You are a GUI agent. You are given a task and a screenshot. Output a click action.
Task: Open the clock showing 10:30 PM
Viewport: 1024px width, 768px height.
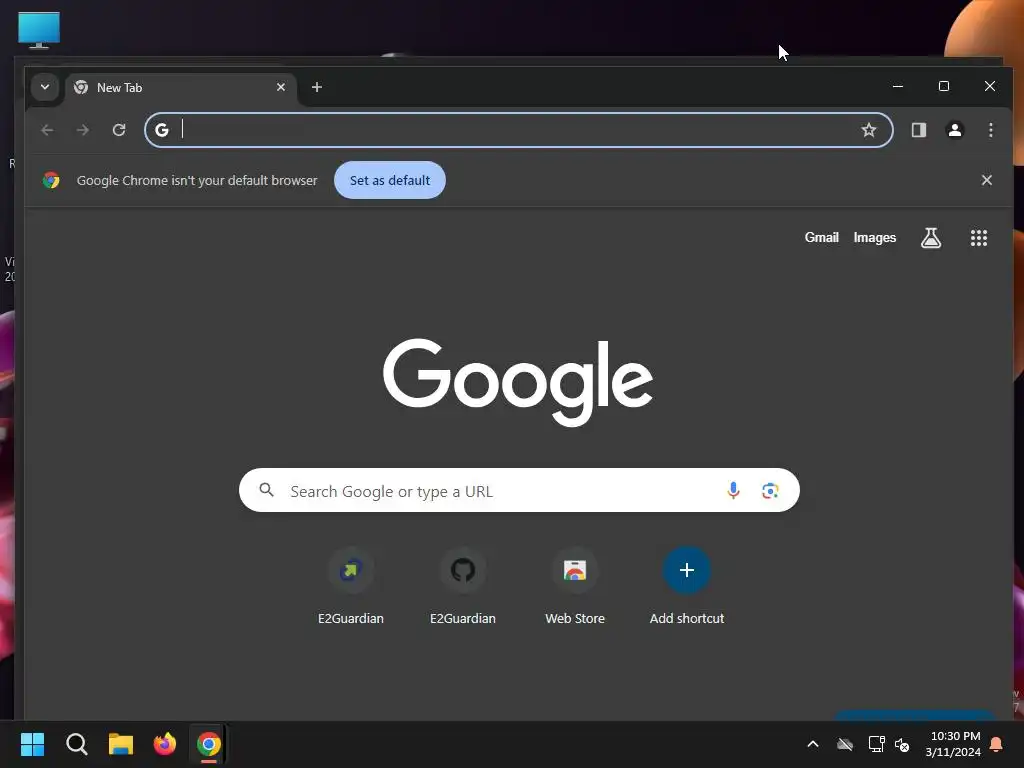tap(953, 744)
